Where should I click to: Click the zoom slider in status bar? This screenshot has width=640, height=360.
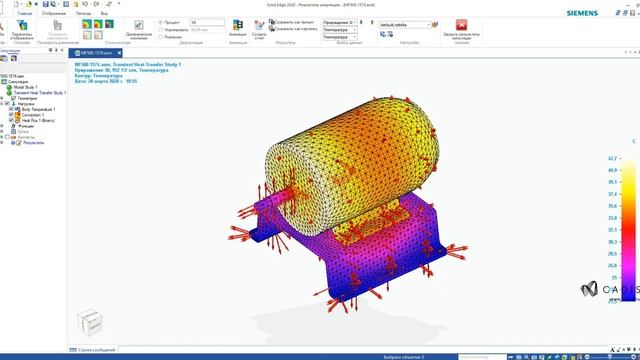pos(610,357)
